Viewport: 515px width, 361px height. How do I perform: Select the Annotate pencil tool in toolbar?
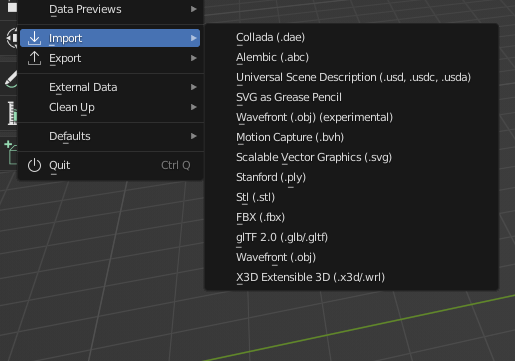10,79
